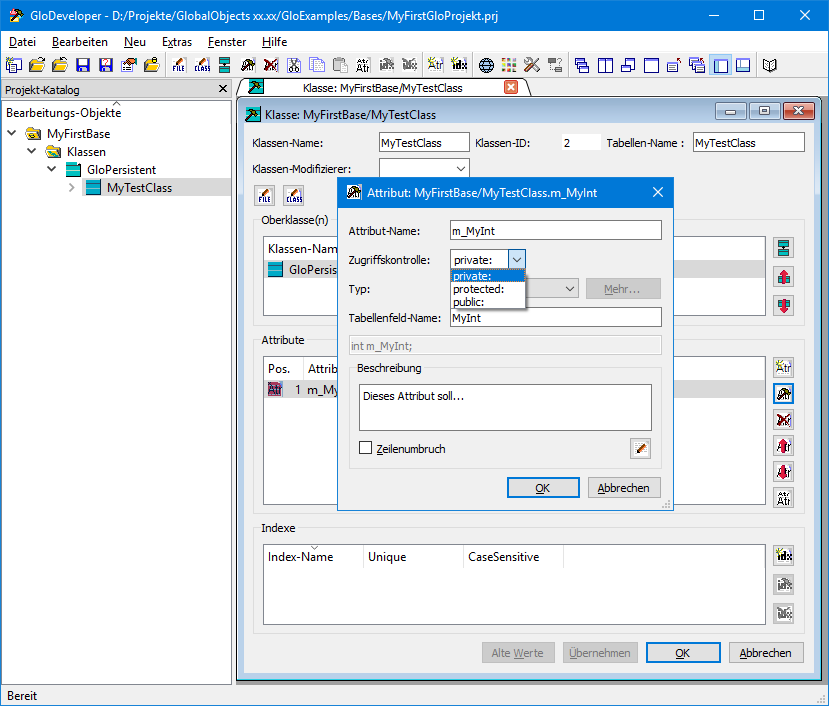The height and width of the screenshot is (706, 829).
Task: Click OK in the class window
Action: (x=683, y=653)
